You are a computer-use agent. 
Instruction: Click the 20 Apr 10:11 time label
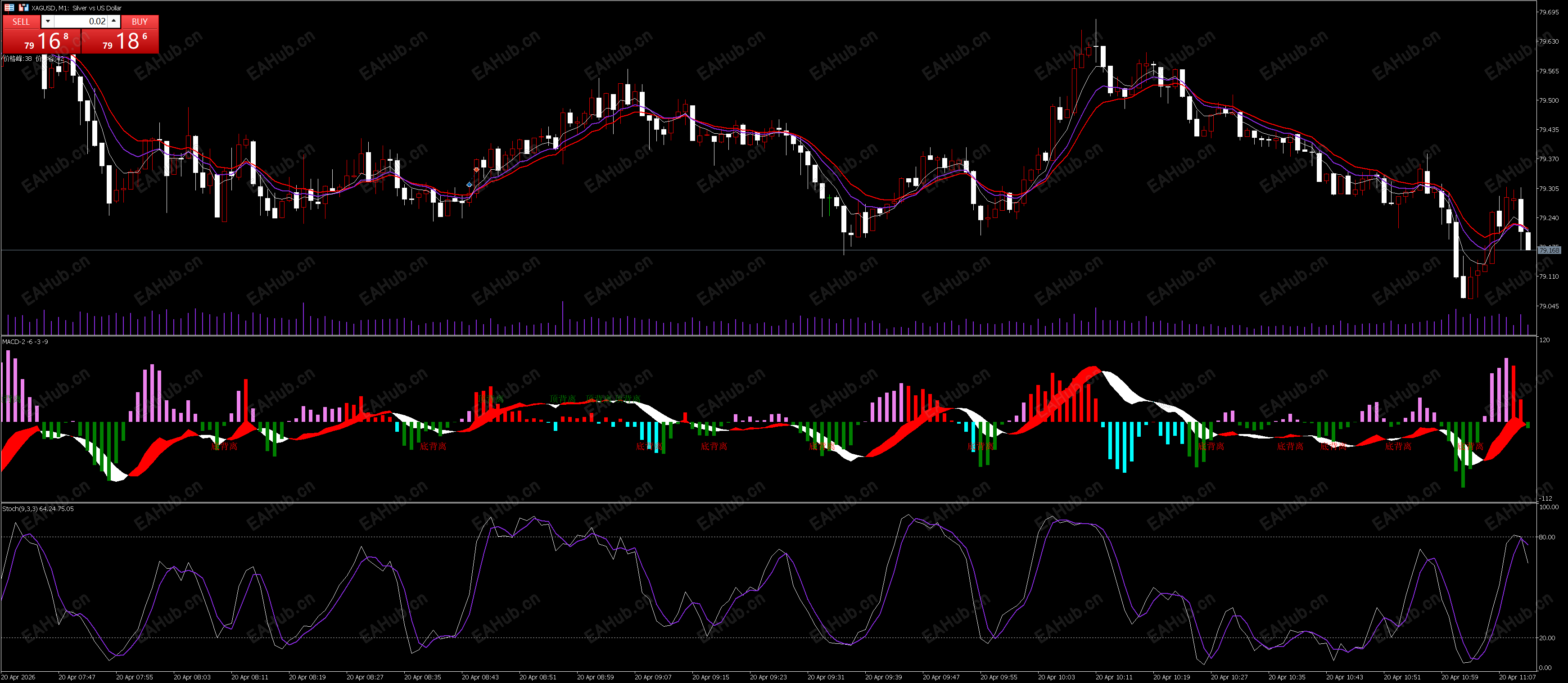coord(1114,677)
